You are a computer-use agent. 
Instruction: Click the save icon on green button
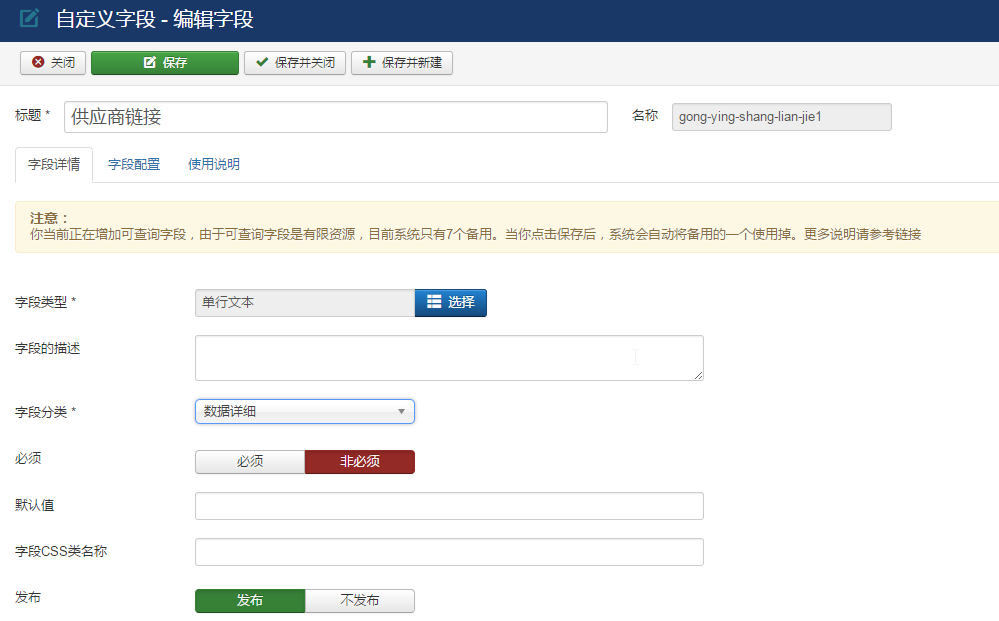click(150, 63)
